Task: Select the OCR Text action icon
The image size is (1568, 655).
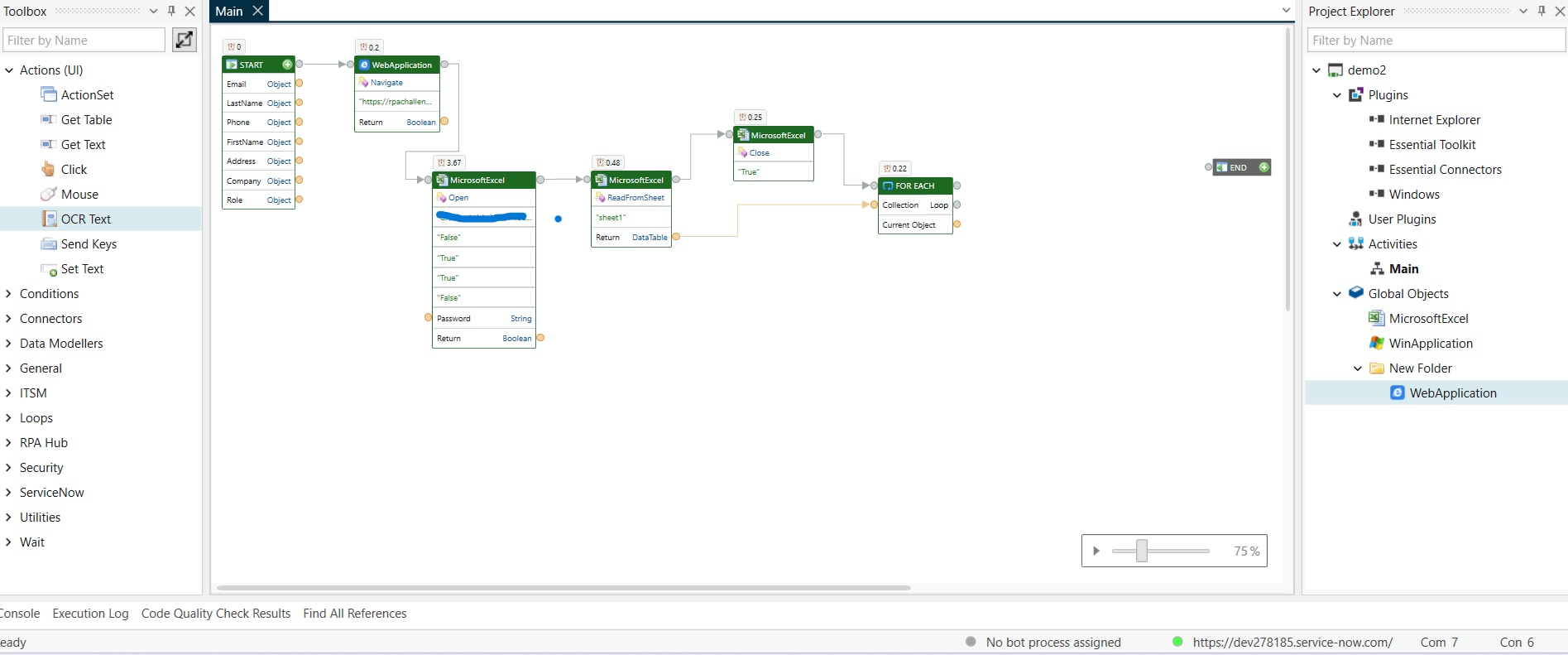Action: [49, 219]
